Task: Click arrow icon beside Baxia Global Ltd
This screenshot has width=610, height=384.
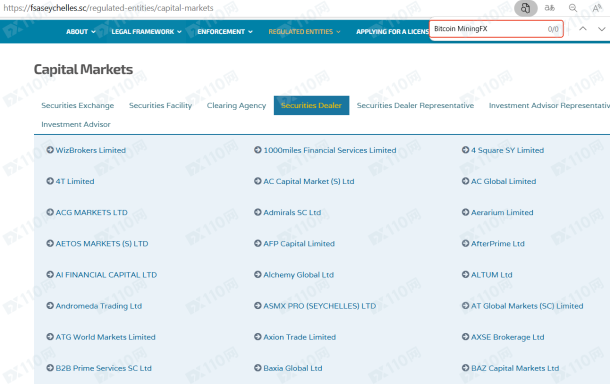Action: 258,368
